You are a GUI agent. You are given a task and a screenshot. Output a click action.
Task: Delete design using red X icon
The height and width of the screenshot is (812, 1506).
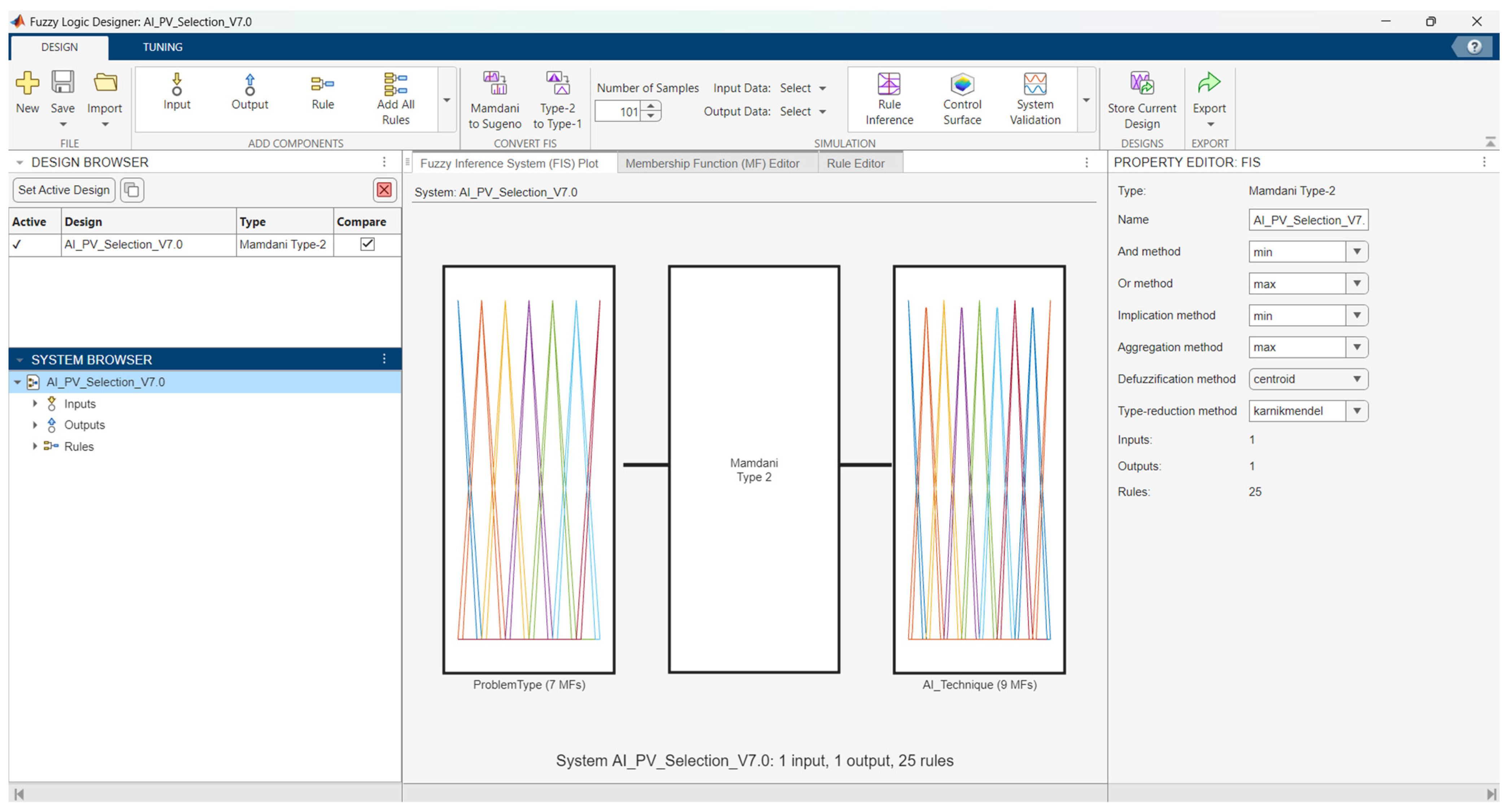click(384, 190)
